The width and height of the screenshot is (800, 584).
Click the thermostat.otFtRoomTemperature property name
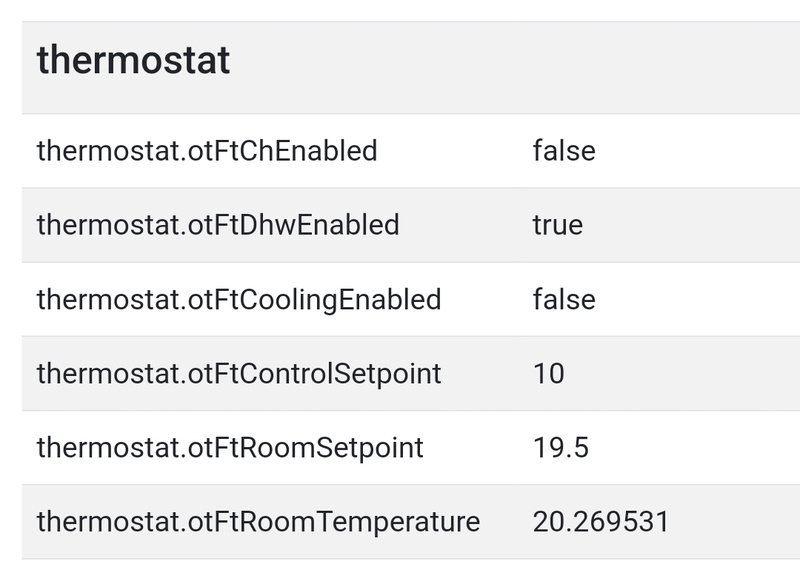257,521
